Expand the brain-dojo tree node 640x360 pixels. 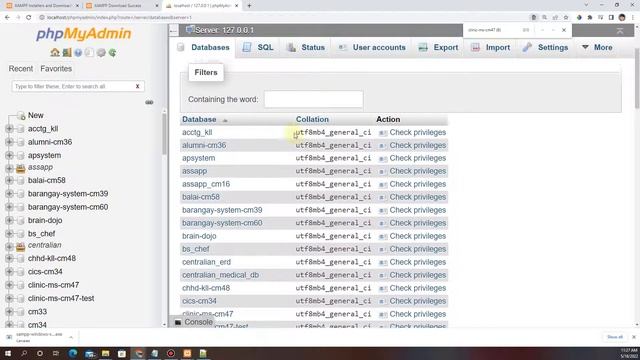pyautogui.click(x=9, y=220)
